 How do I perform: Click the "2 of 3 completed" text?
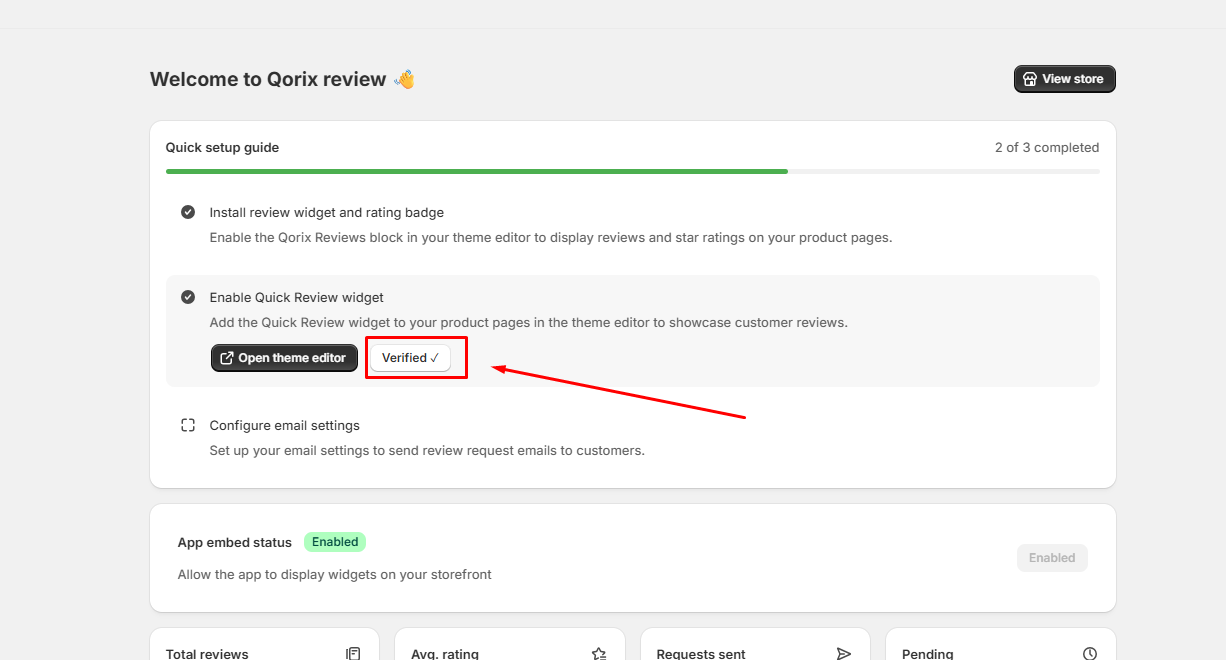tap(1047, 147)
